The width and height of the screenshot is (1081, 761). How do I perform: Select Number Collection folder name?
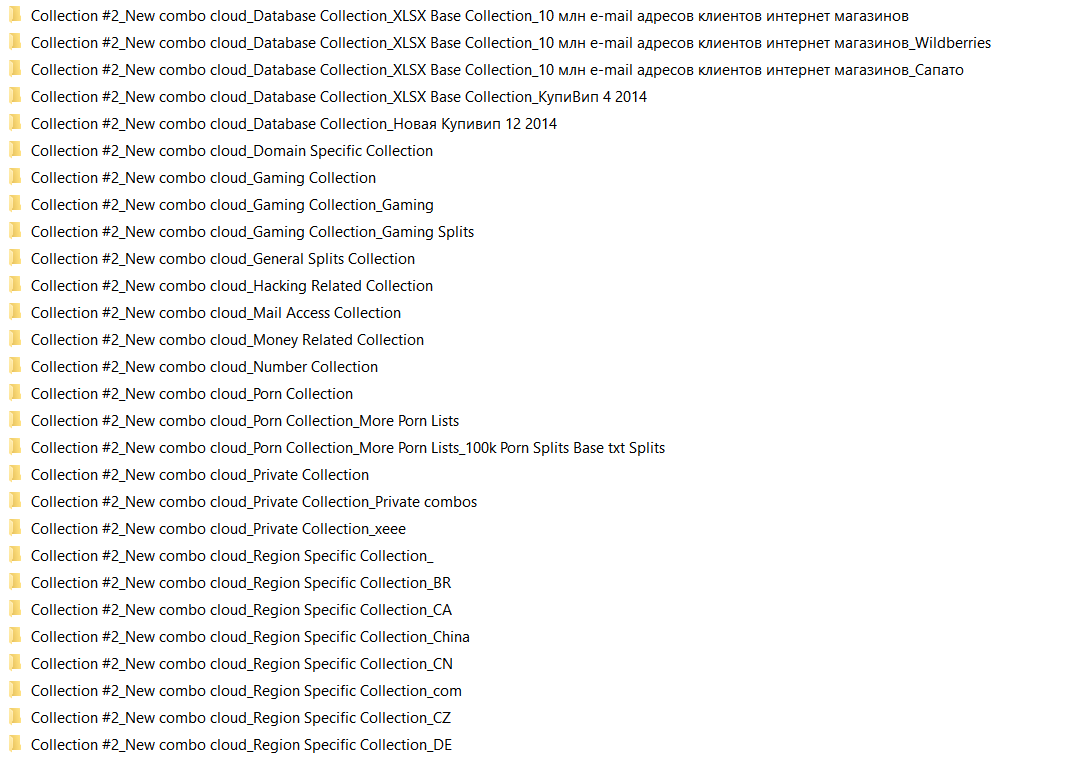[204, 367]
